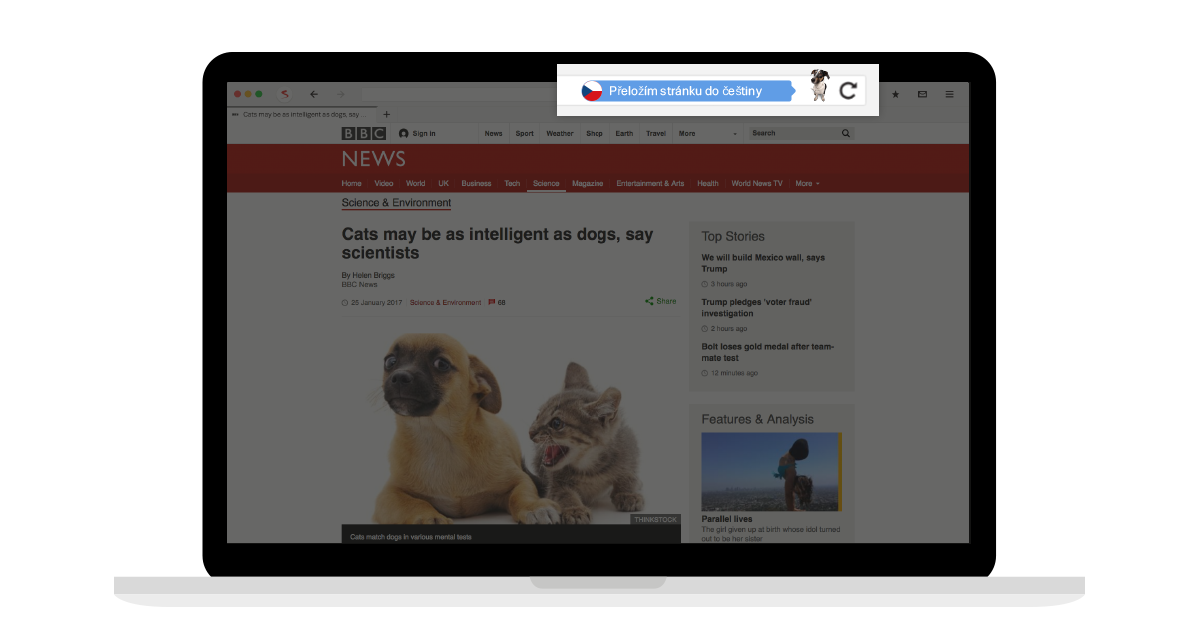The width and height of the screenshot is (1200, 630).
Task: Open a new tab with plus button
Action: click(x=387, y=114)
